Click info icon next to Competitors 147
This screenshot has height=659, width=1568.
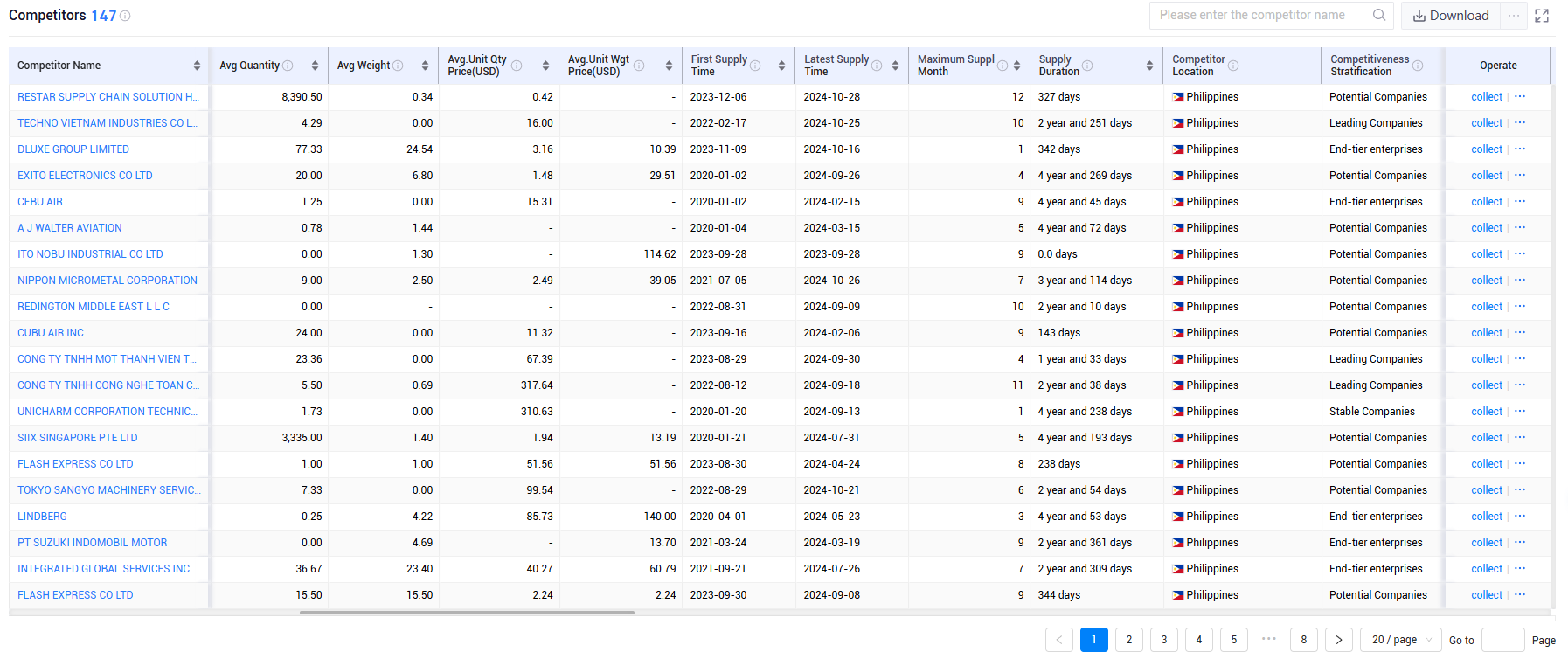click(125, 16)
